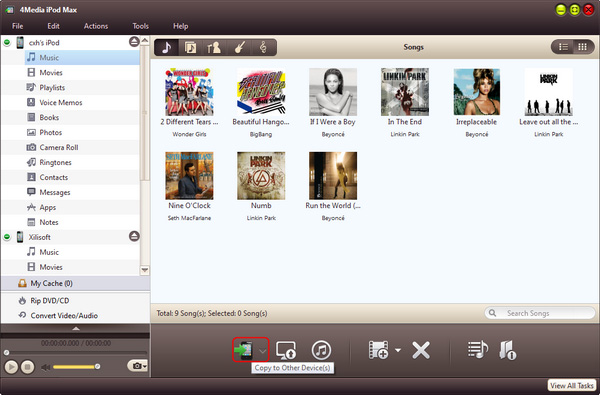Open My Cache (0)
This screenshot has height=395, width=600.
pos(75,283)
